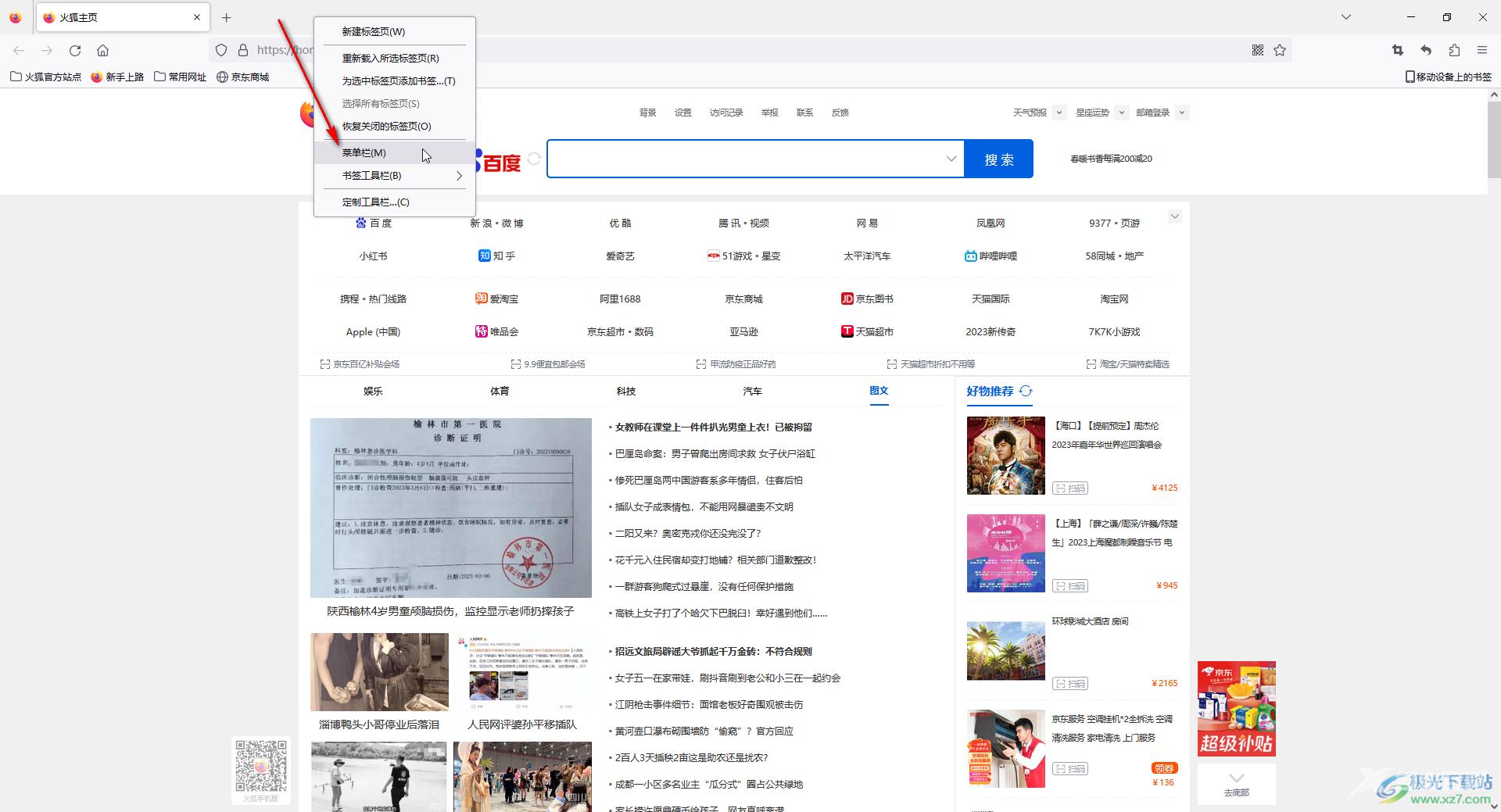1501x812 pixels.
Task: Switch to 科技 news tab
Action: click(626, 391)
